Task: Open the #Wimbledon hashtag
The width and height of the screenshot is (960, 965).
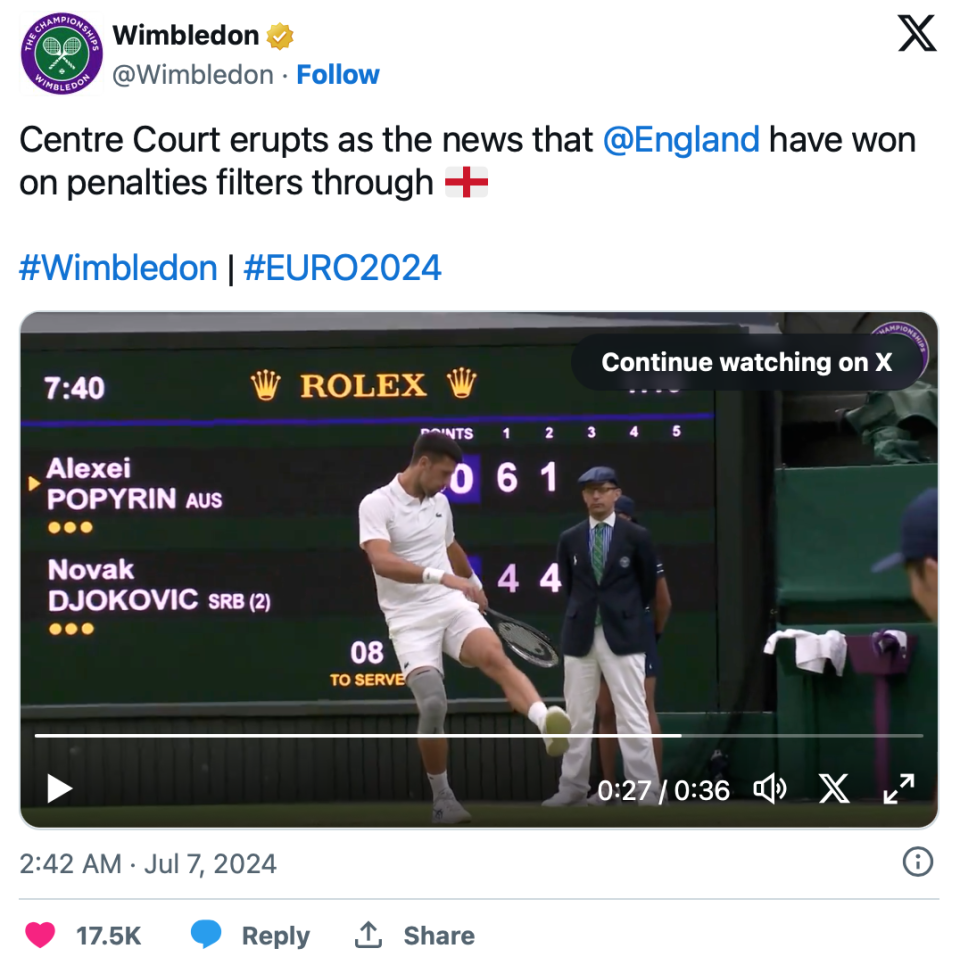Action: tap(118, 268)
